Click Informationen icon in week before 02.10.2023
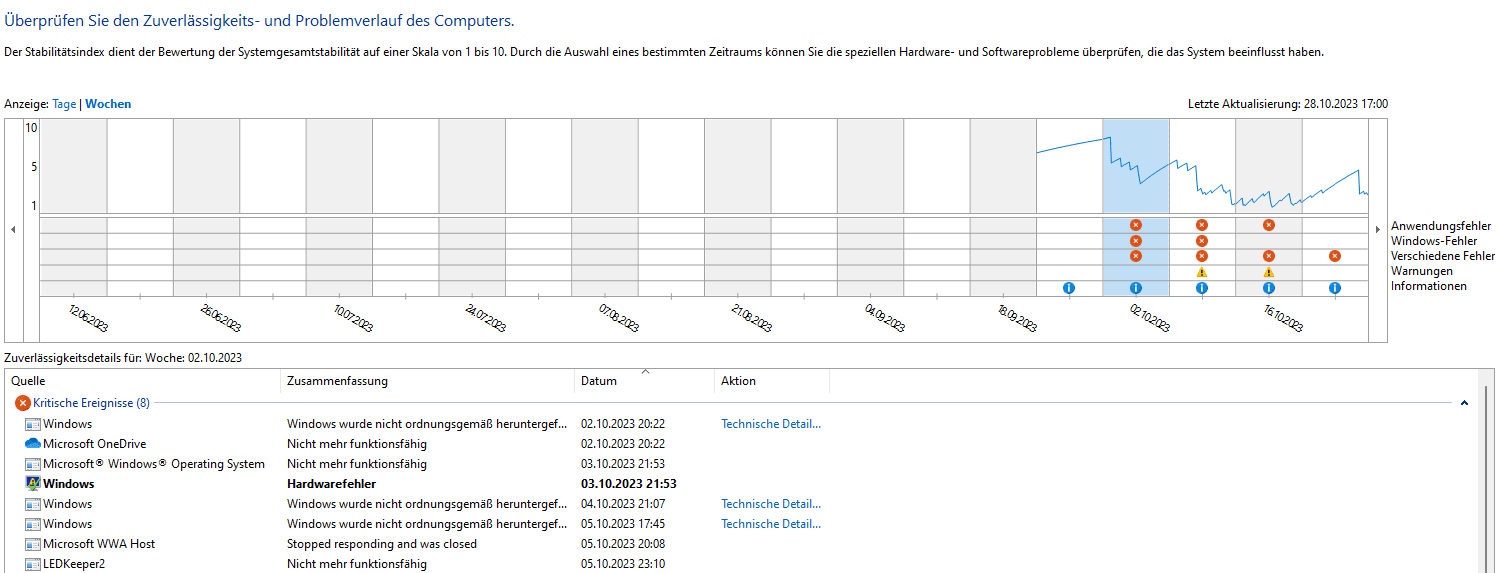Image resolution: width=1504 pixels, height=573 pixels. click(1069, 288)
